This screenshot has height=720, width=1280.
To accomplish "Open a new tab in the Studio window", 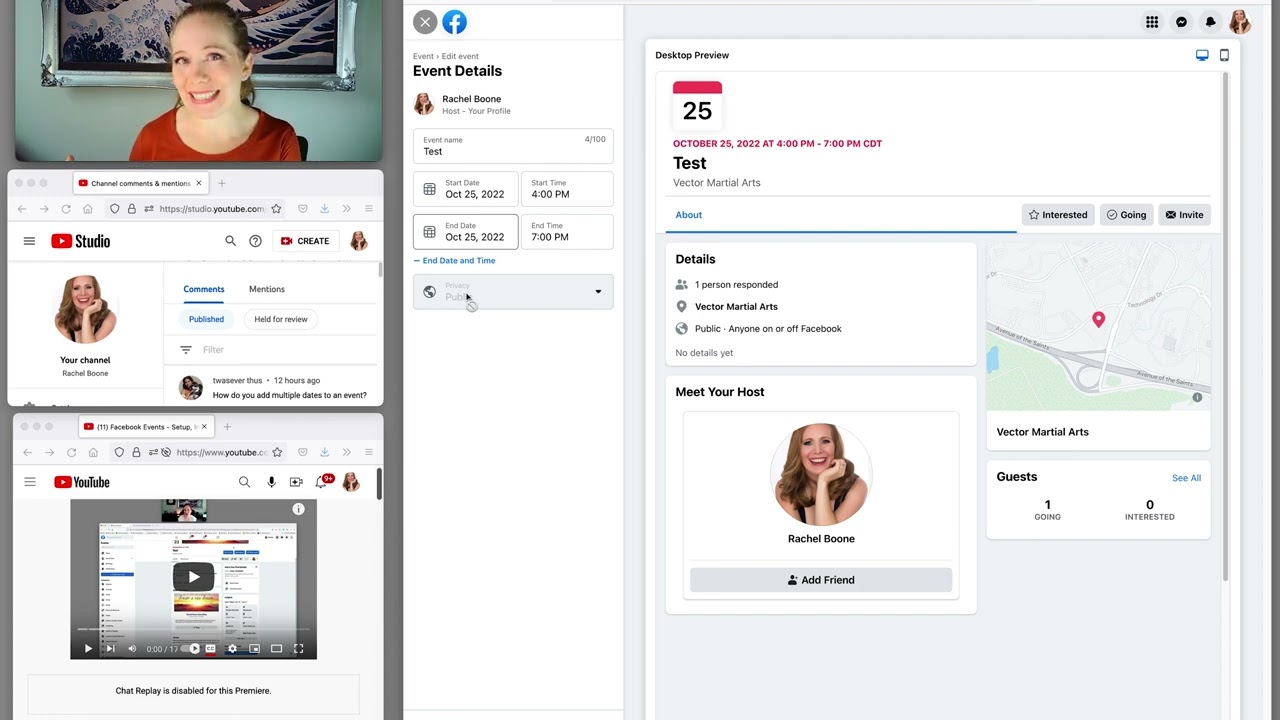I will click(x=222, y=183).
